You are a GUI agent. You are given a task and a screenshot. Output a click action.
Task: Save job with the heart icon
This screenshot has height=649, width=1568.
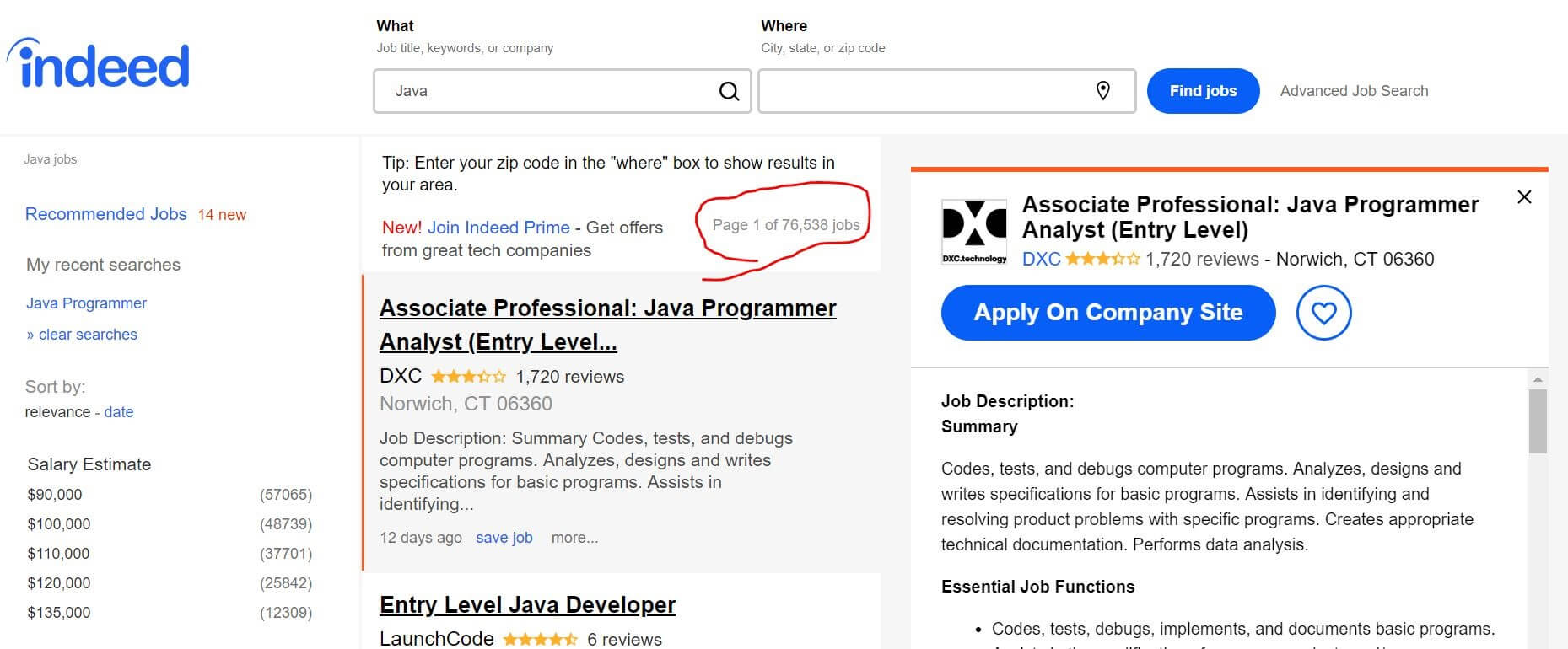pyautogui.click(x=1323, y=313)
